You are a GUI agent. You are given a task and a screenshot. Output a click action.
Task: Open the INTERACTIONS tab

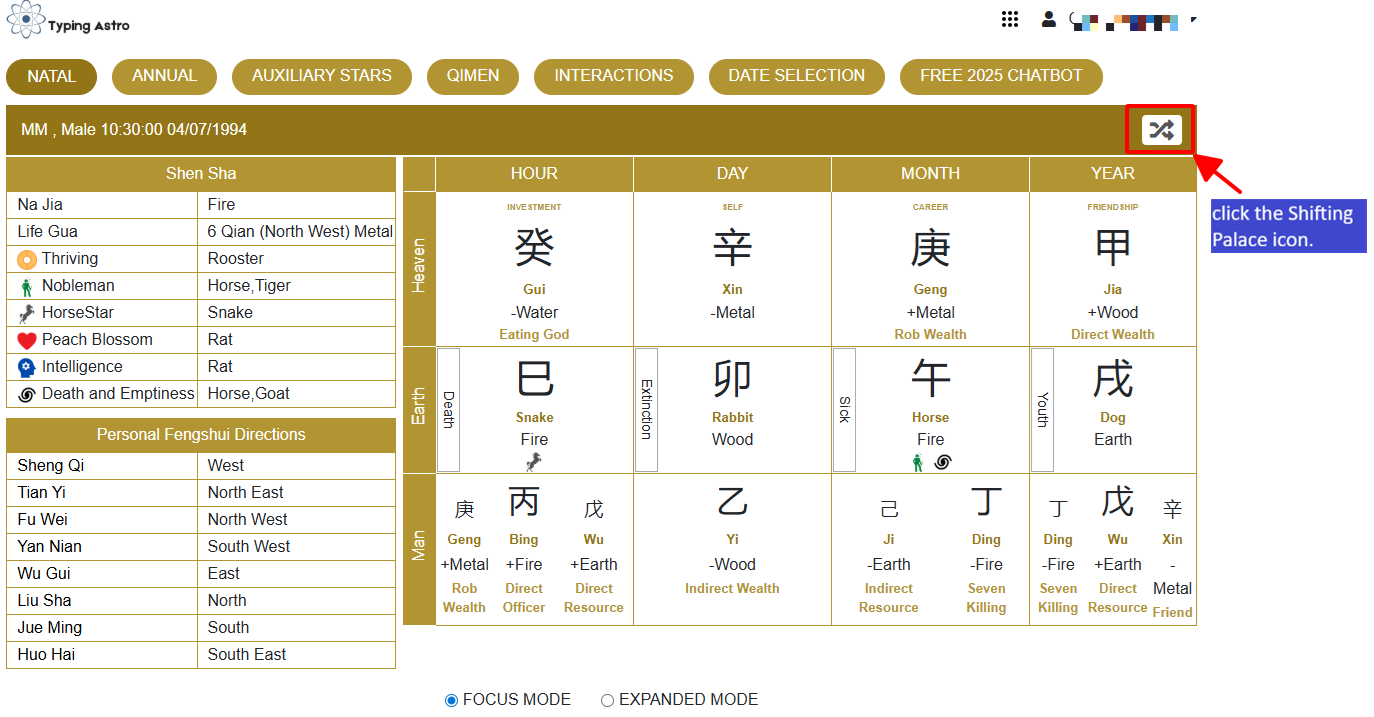click(613, 76)
